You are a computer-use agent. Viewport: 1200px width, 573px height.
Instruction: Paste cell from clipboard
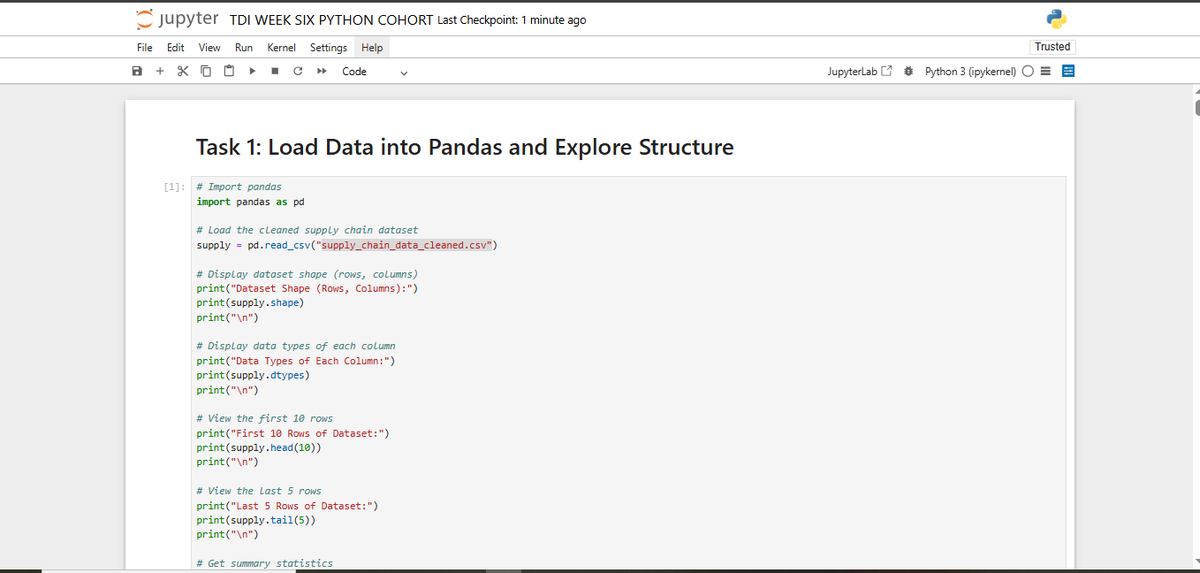pos(229,72)
